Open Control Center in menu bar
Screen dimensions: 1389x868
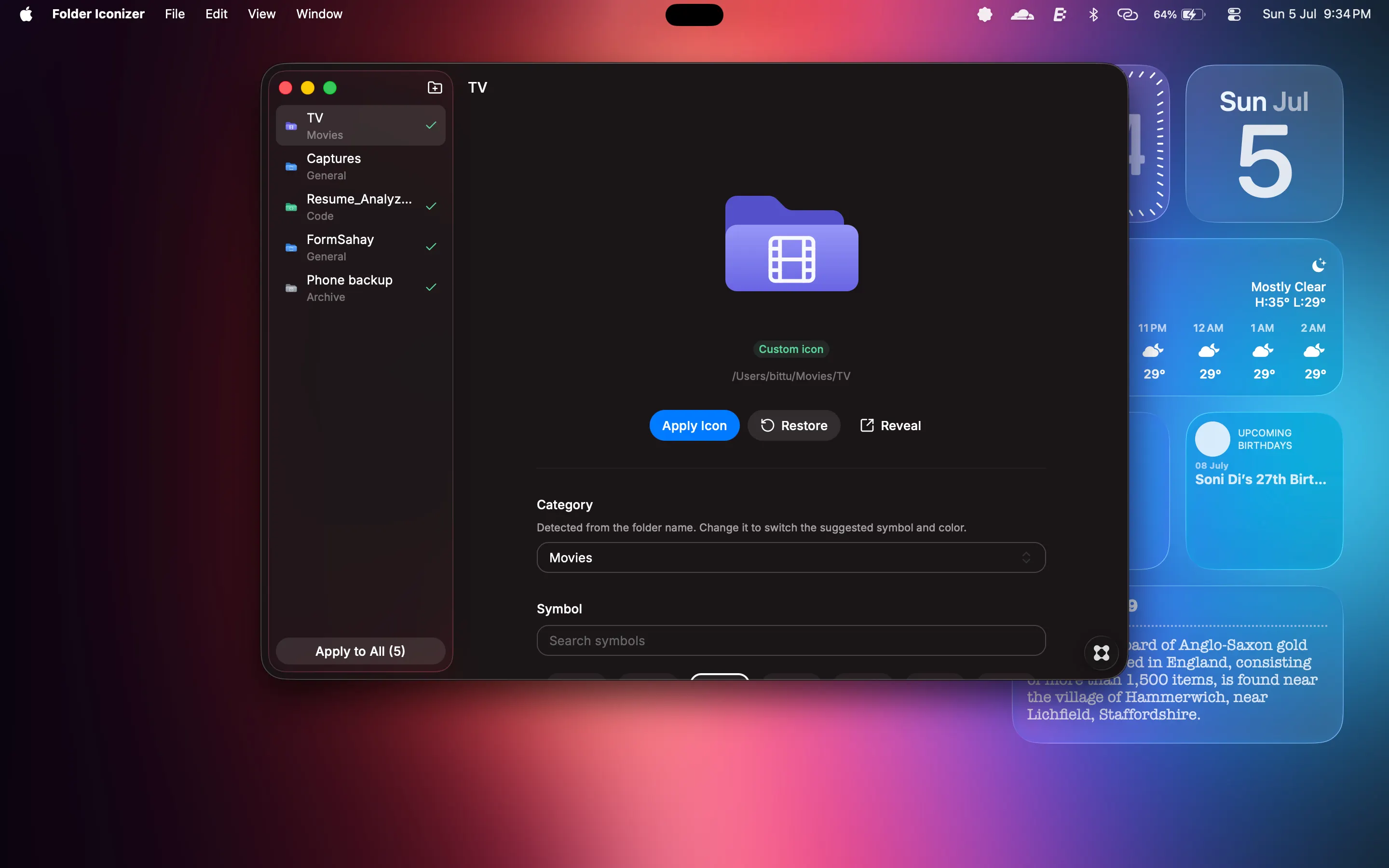point(1233,14)
